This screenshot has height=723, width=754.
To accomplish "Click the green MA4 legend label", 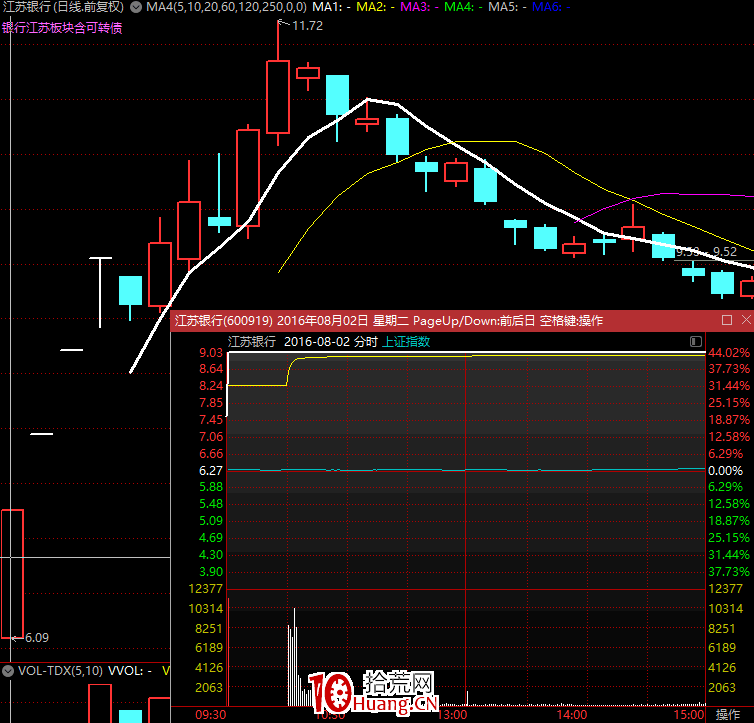I will 463,7.
